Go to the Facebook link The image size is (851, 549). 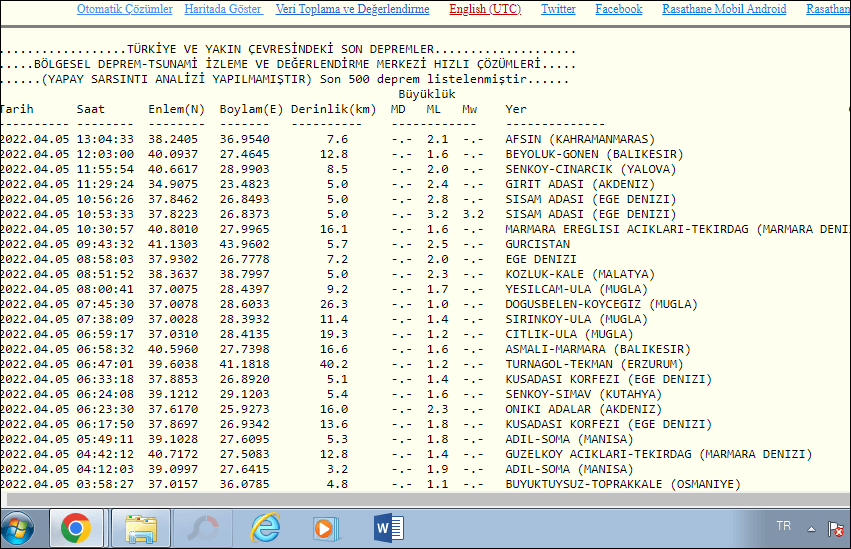(619, 9)
